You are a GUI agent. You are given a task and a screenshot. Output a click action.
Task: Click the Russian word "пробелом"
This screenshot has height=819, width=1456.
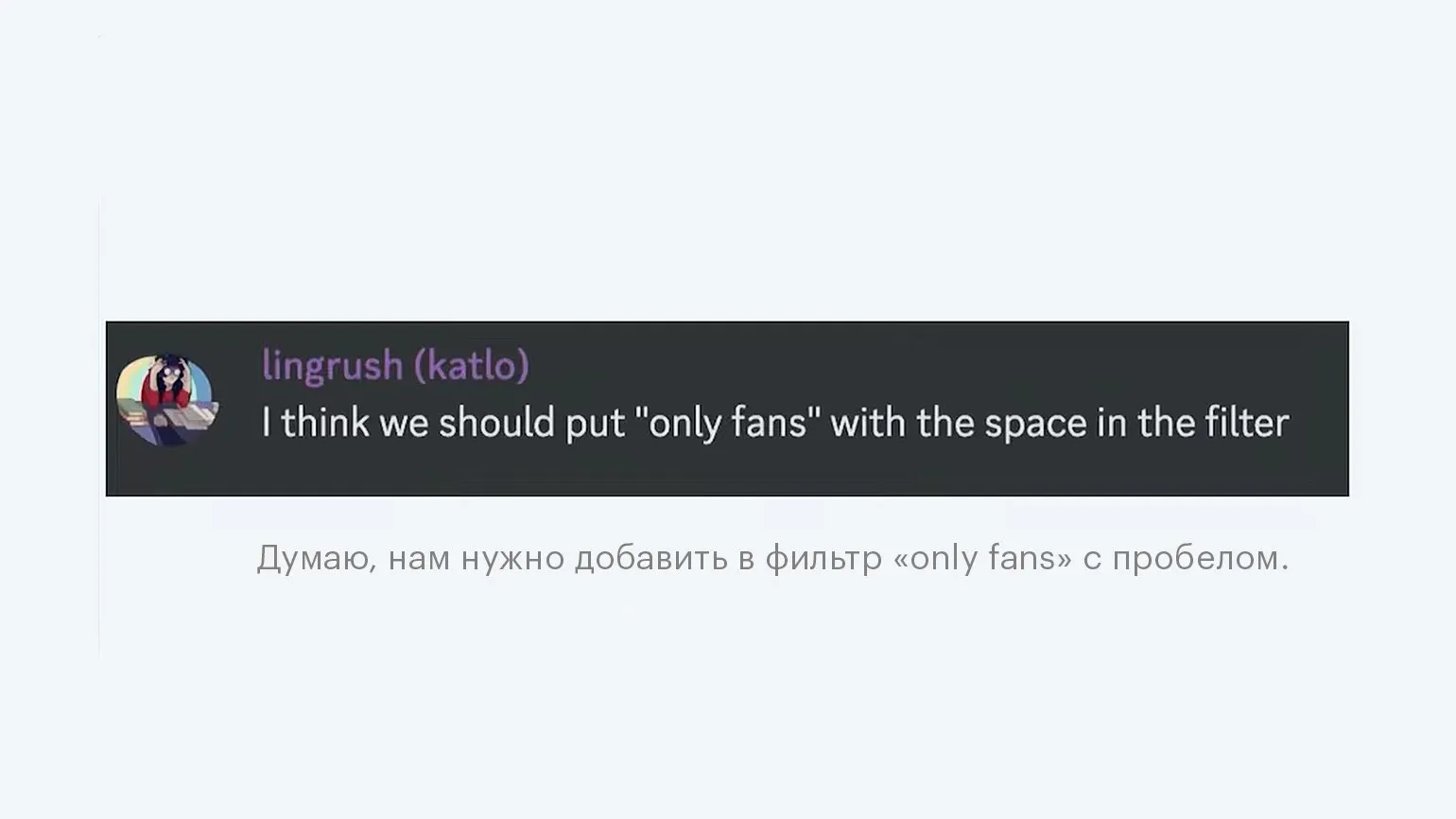[1200, 559]
